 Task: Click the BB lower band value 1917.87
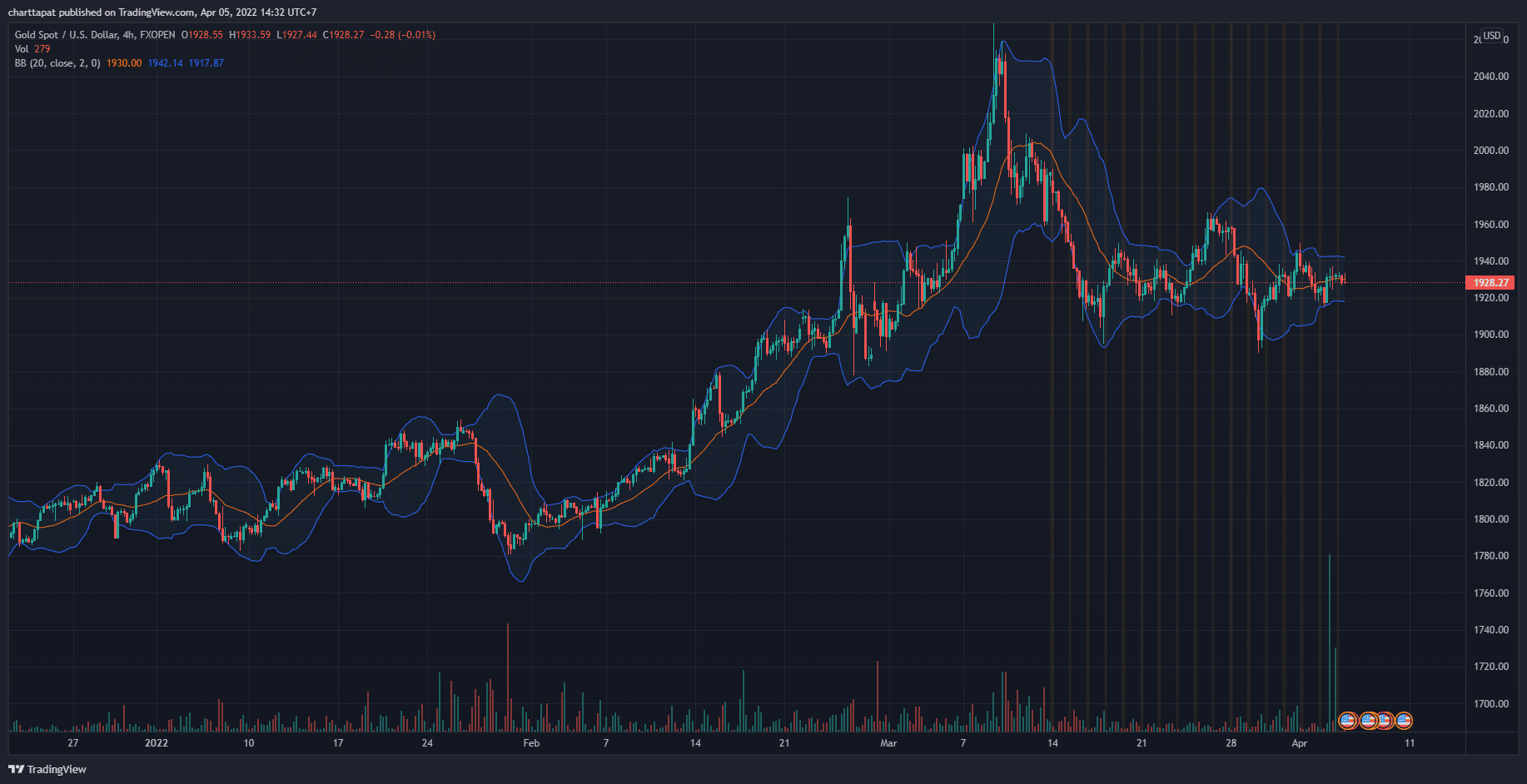[x=206, y=63]
